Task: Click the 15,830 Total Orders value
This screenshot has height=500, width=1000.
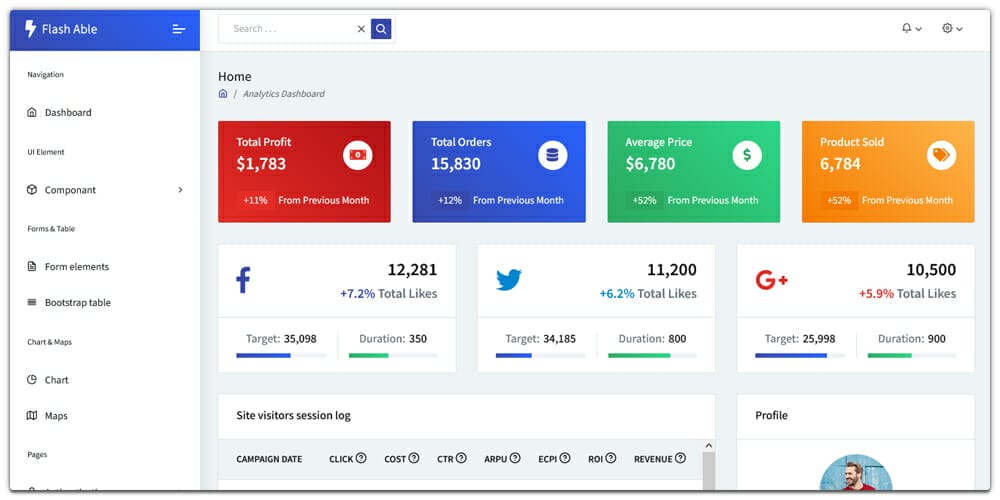Action: (455, 164)
